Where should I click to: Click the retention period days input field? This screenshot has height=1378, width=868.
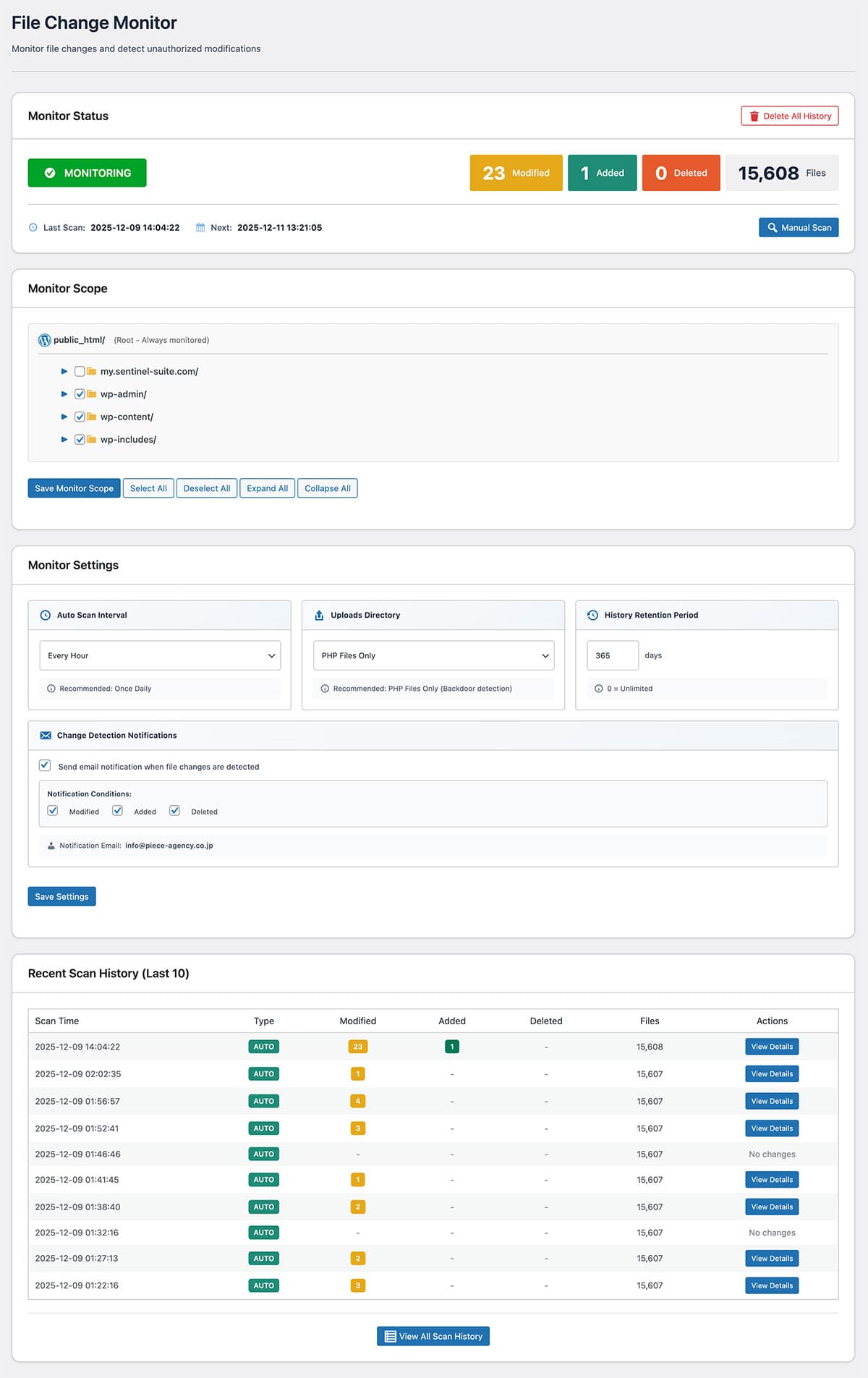point(612,656)
